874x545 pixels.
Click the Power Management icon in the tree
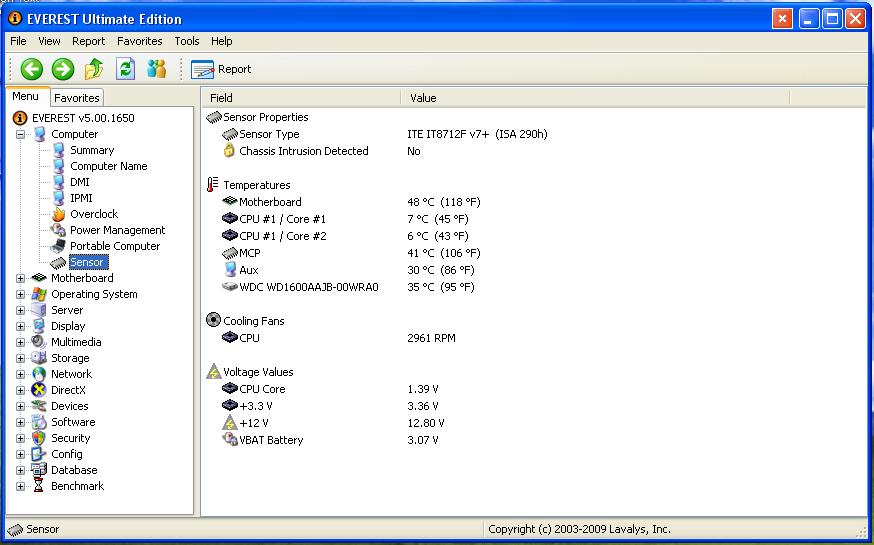pos(59,230)
